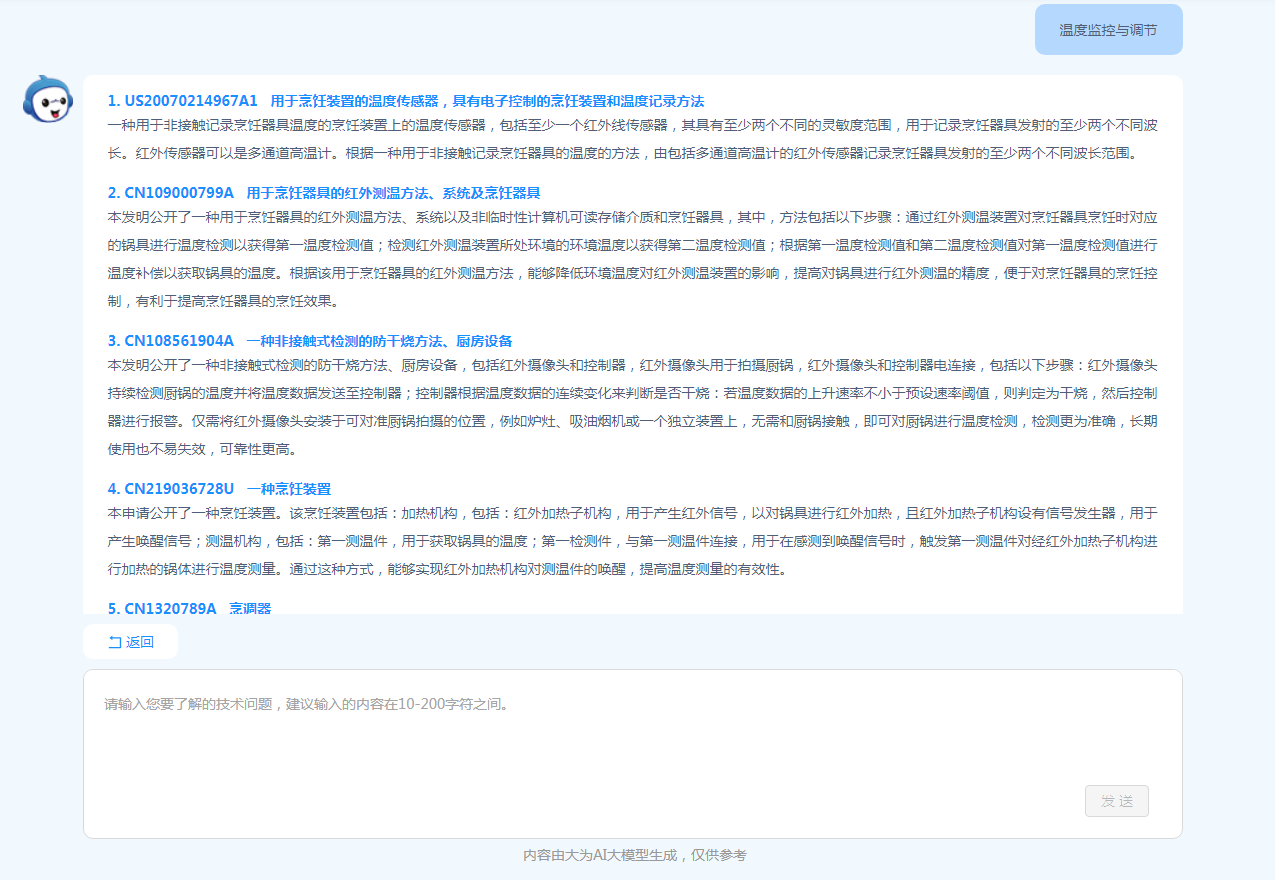Click the 内容由大为AI大模型生成 disclaimer text
This screenshot has width=1275, height=880.
click(x=635, y=855)
